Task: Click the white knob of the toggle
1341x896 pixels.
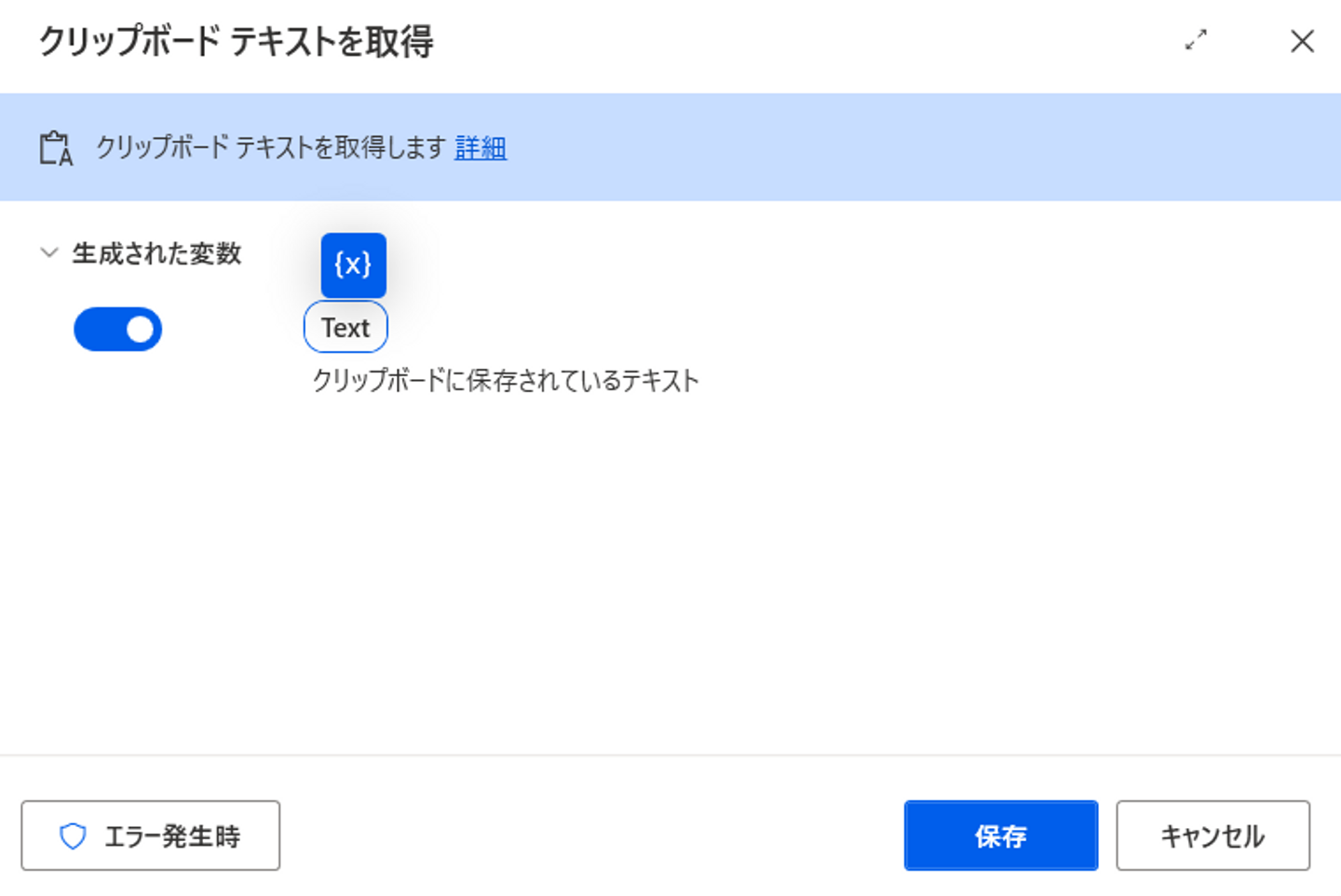Action: (140, 330)
